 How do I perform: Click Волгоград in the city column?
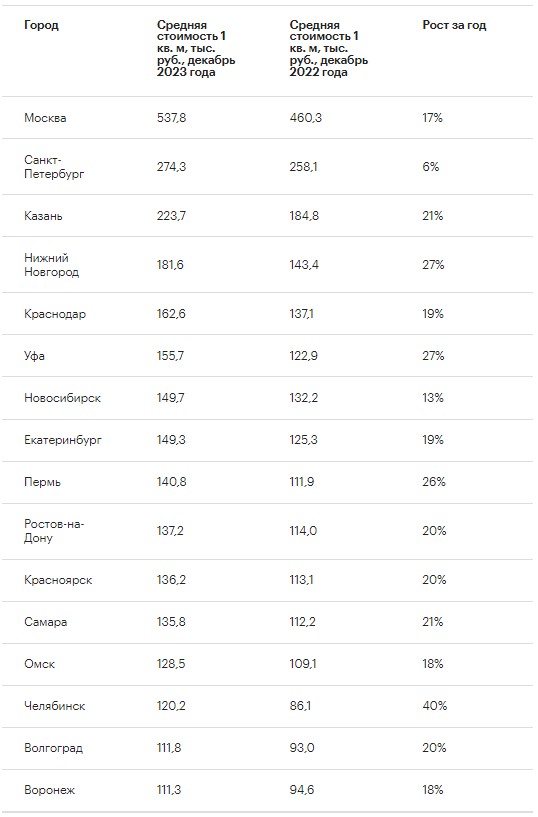tap(53, 748)
